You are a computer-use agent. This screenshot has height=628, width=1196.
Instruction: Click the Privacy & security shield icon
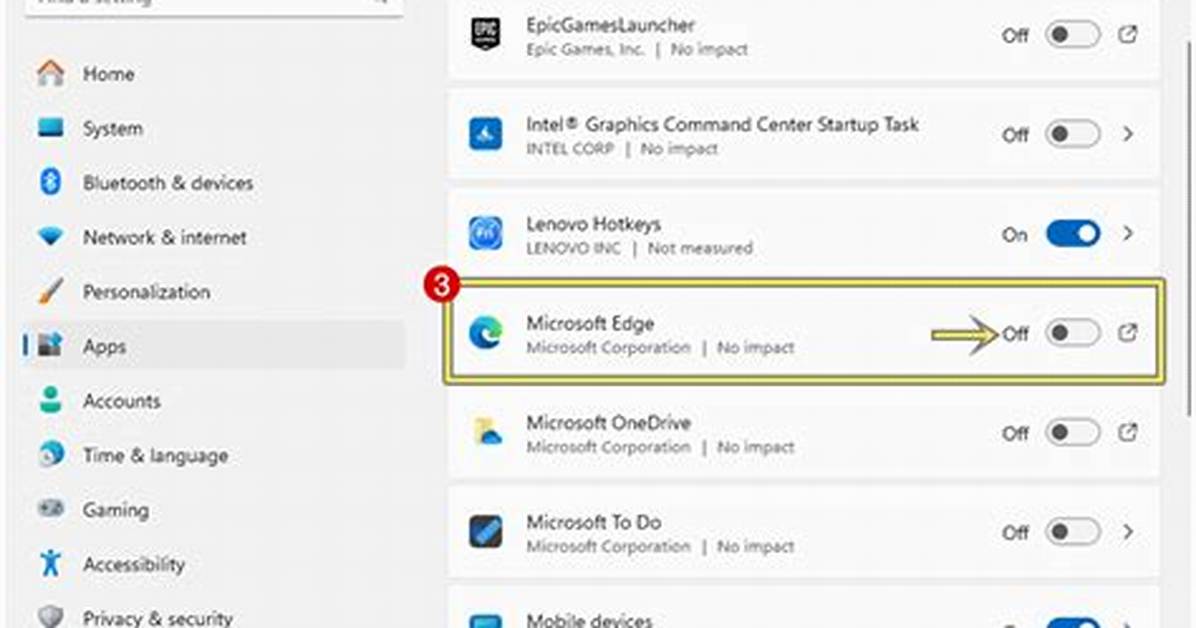50,617
